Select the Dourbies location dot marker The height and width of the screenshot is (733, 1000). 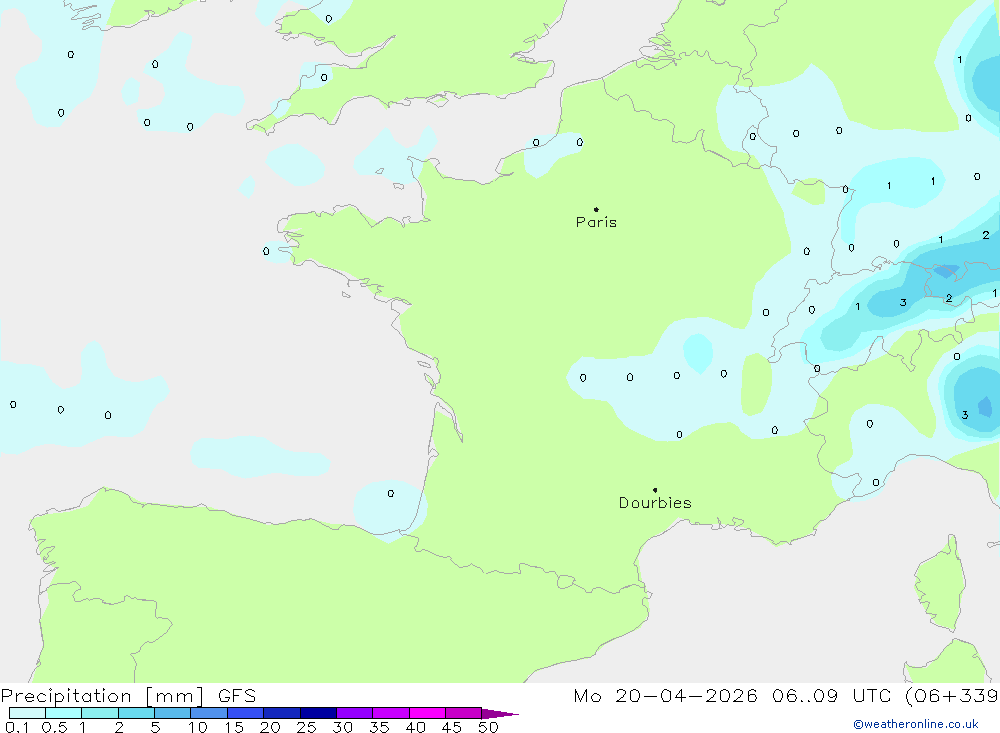tap(655, 490)
